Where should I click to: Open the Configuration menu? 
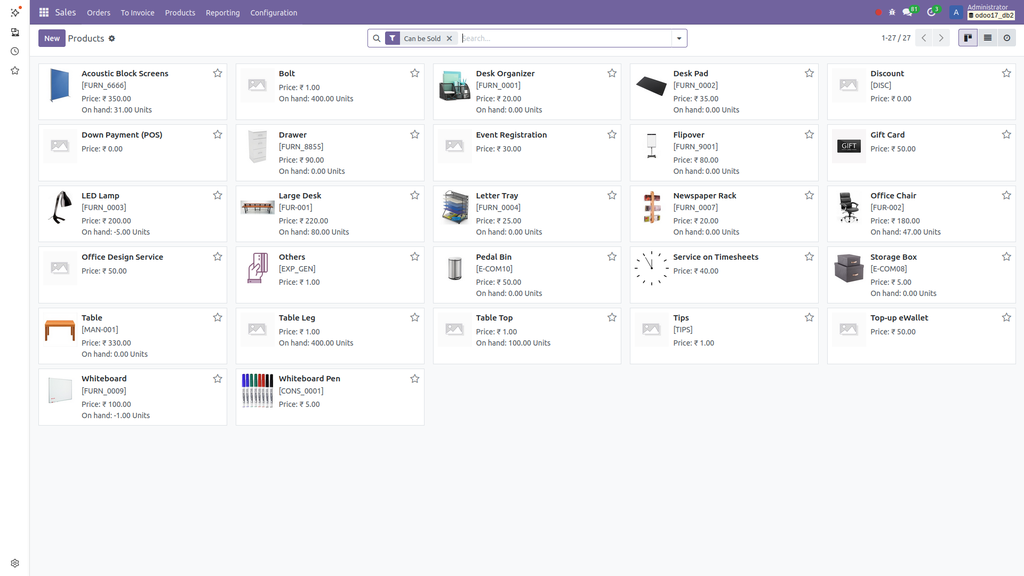click(274, 12)
